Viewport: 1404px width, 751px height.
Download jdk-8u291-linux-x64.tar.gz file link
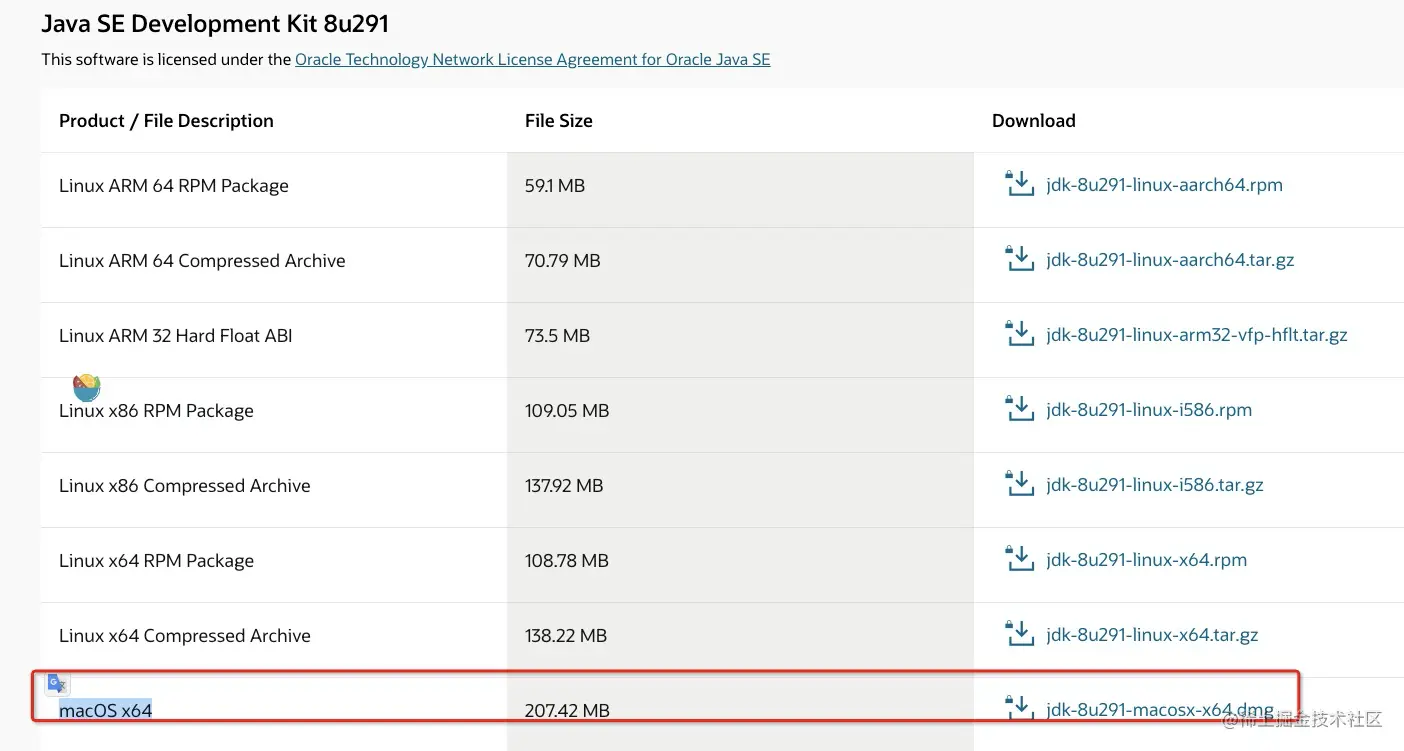[x=1152, y=635]
